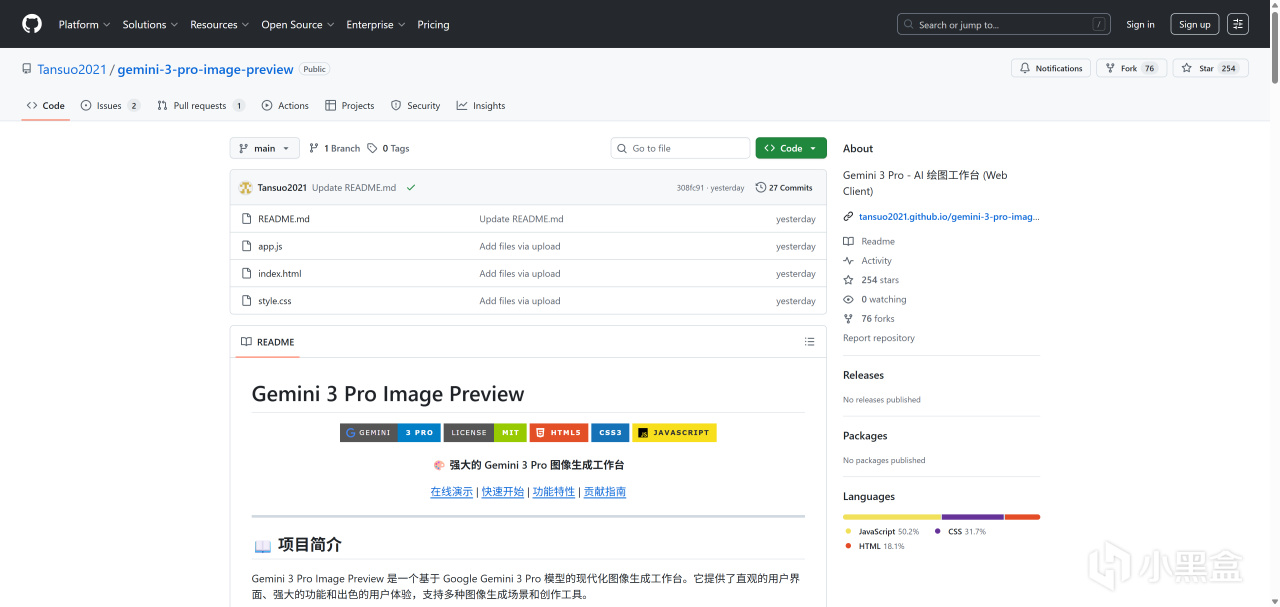Screen dimensions: 1280x607
Task: Follow the 贡献指南 link
Action: [x=605, y=492]
